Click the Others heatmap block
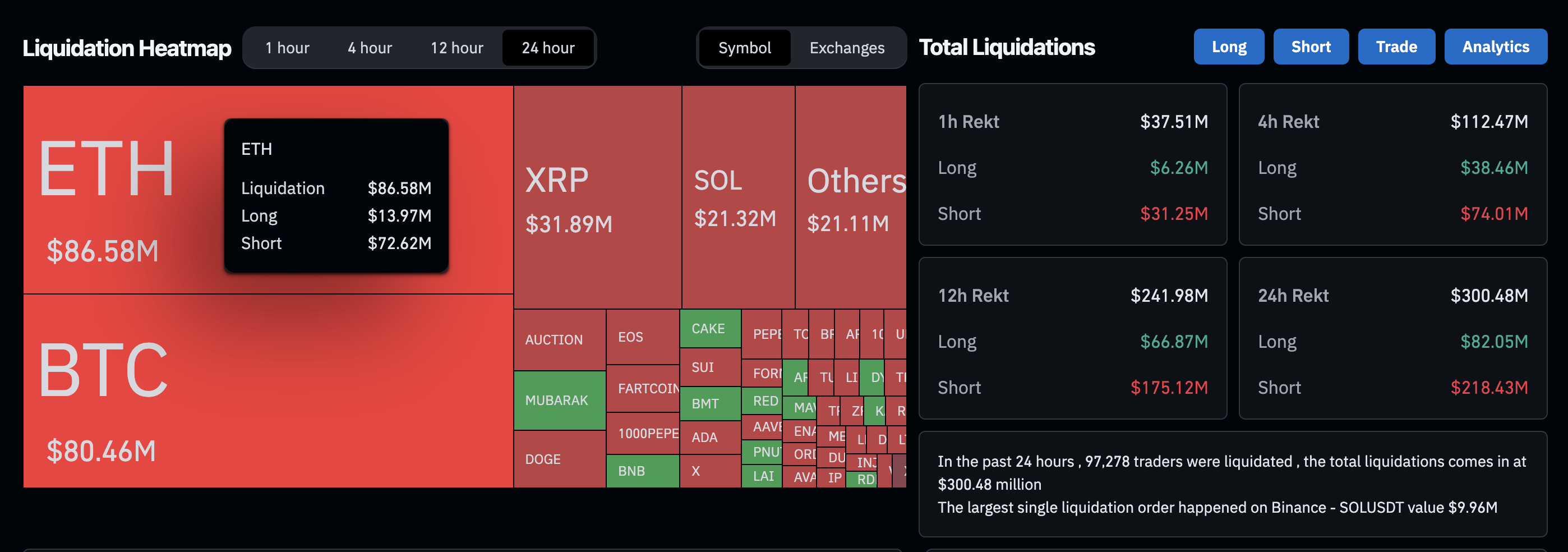The height and width of the screenshot is (552, 1568). point(850,197)
